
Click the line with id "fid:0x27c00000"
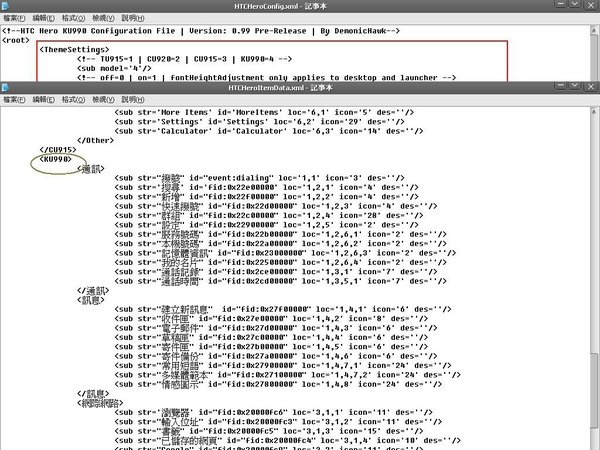tap(271, 338)
